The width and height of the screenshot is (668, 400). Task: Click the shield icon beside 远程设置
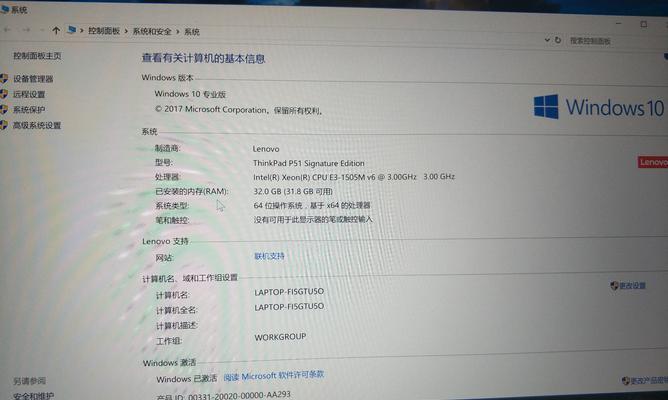[x=4, y=94]
